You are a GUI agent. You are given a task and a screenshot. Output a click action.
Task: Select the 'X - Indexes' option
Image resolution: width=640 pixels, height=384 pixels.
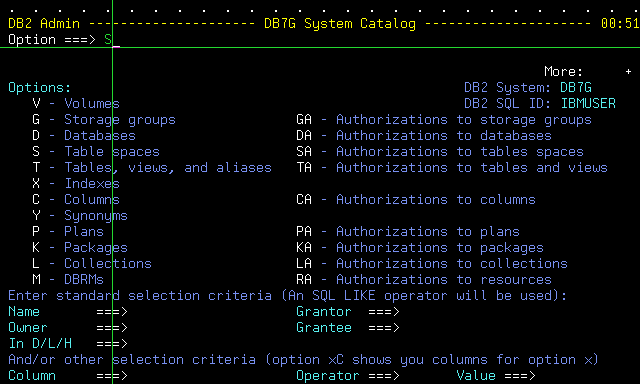point(76,184)
